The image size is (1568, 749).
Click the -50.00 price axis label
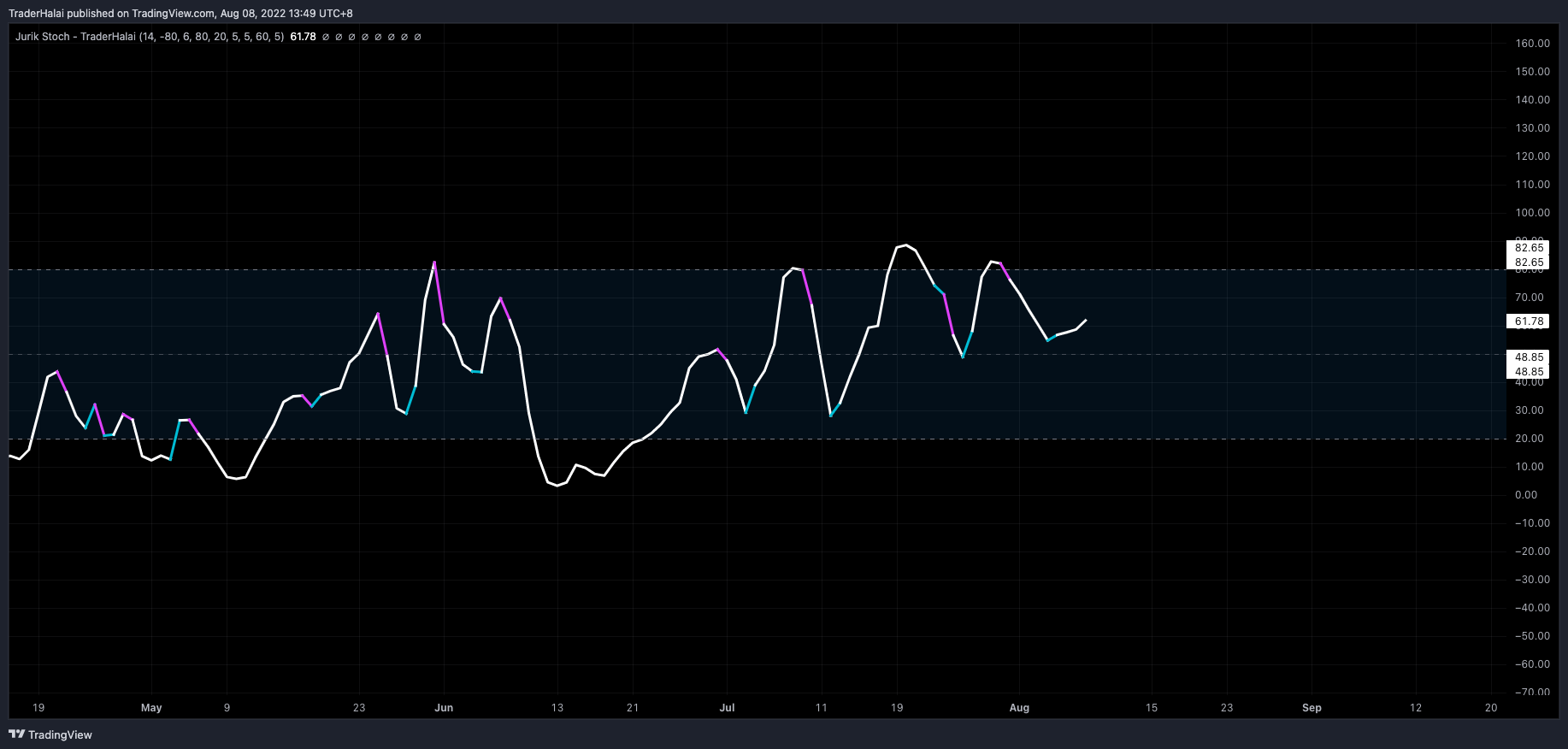pos(1530,636)
